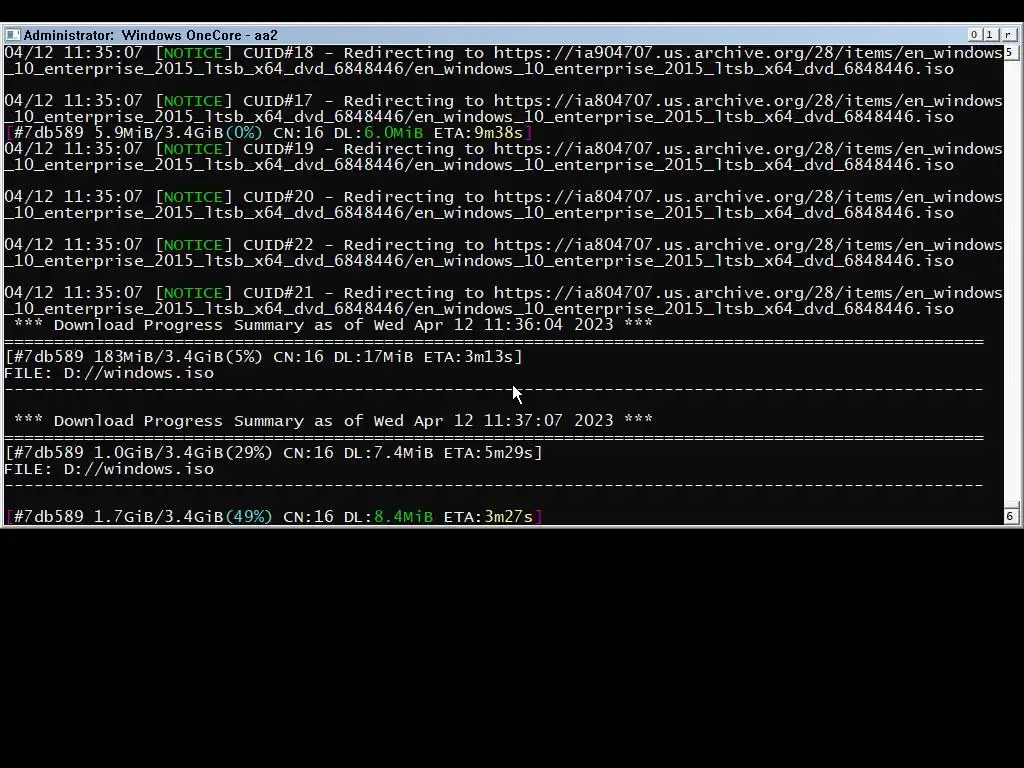The width and height of the screenshot is (1024, 768).
Task: Click the CUID#18 redirect notice line
Action: coord(504,61)
